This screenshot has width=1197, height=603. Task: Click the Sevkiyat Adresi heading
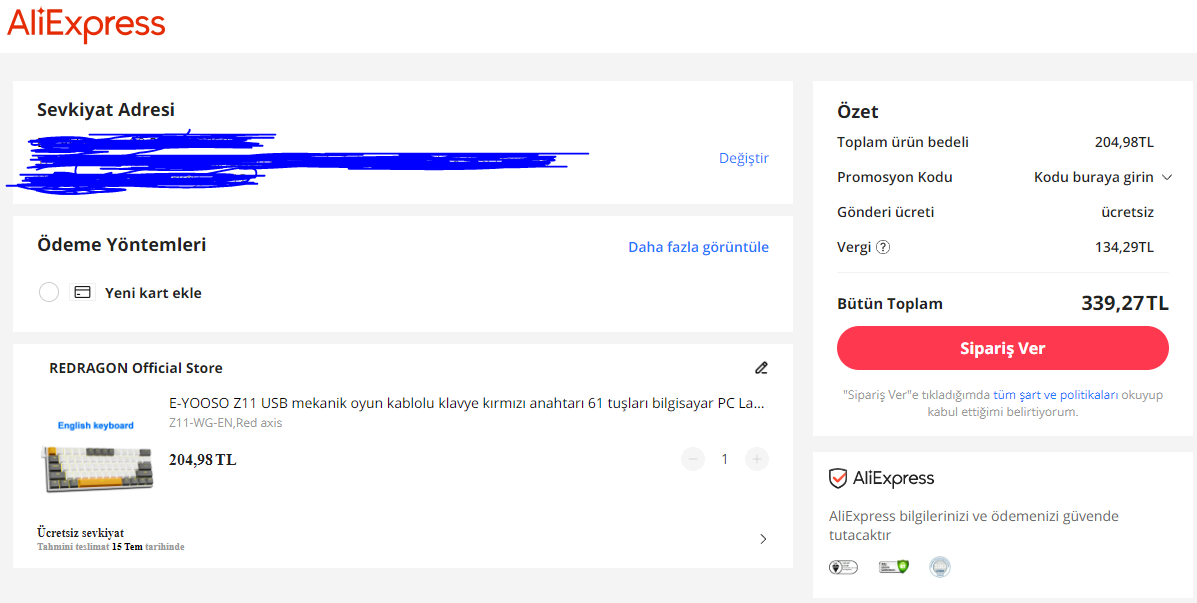pos(106,110)
